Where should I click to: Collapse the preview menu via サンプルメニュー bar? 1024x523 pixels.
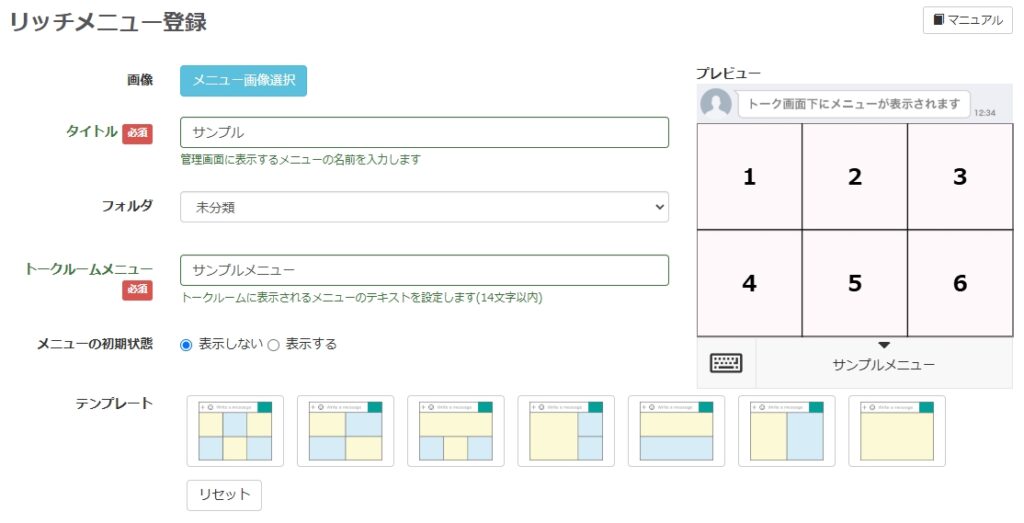pyautogui.click(x=883, y=364)
